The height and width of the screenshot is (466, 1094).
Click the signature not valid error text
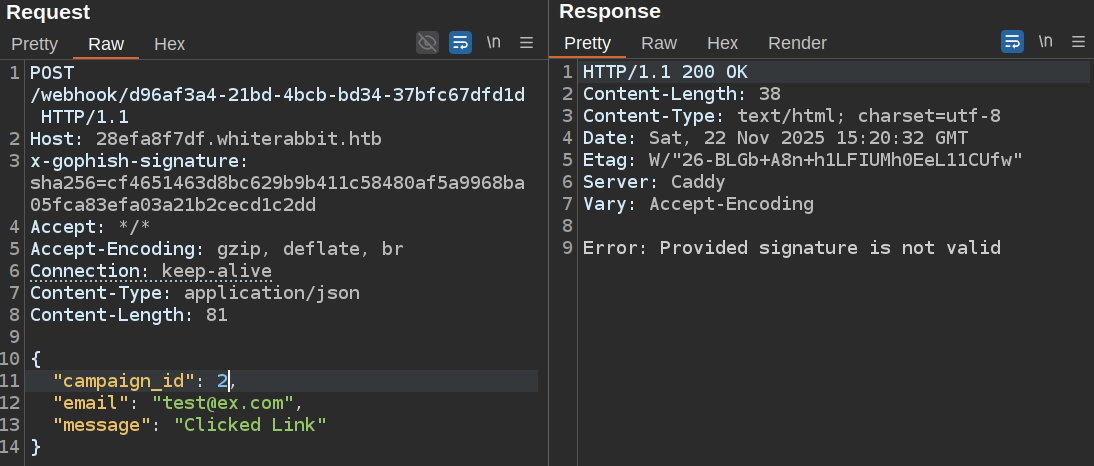tap(791, 248)
